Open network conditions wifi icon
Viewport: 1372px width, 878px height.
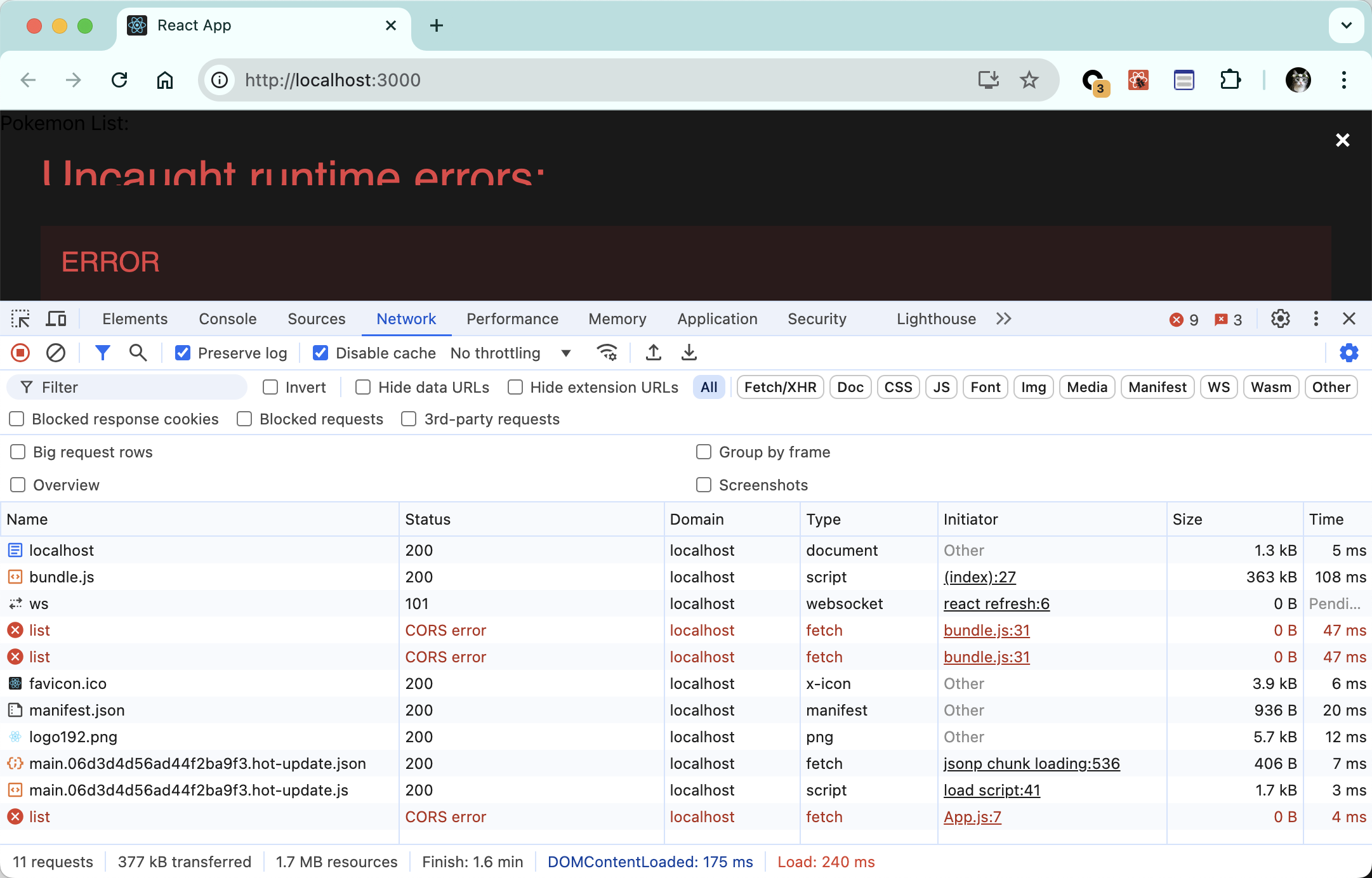coord(607,353)
